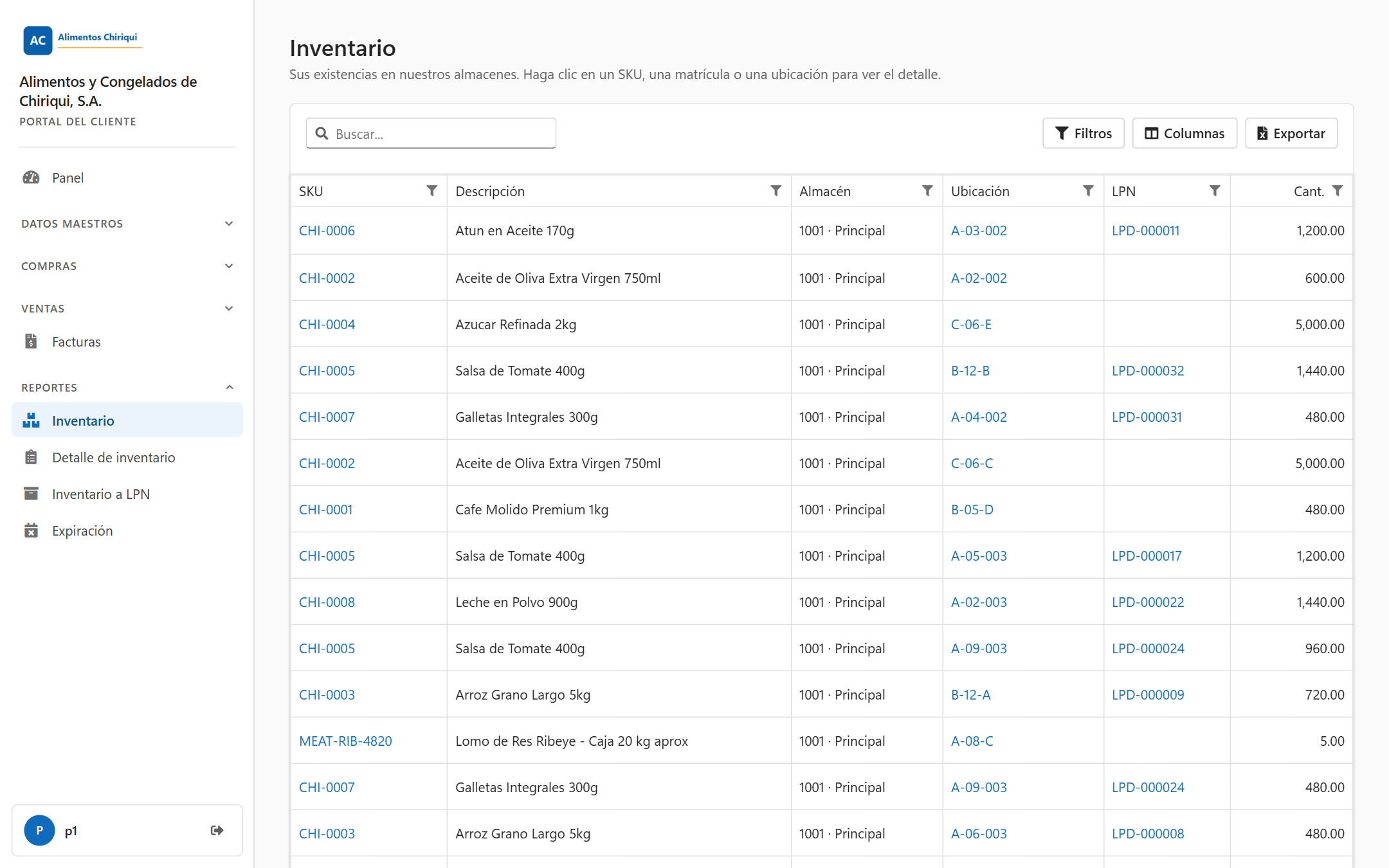This screenshot has height=868, width=1389.
Task: Click the Cant. column filter icon
Action: 1338,191
